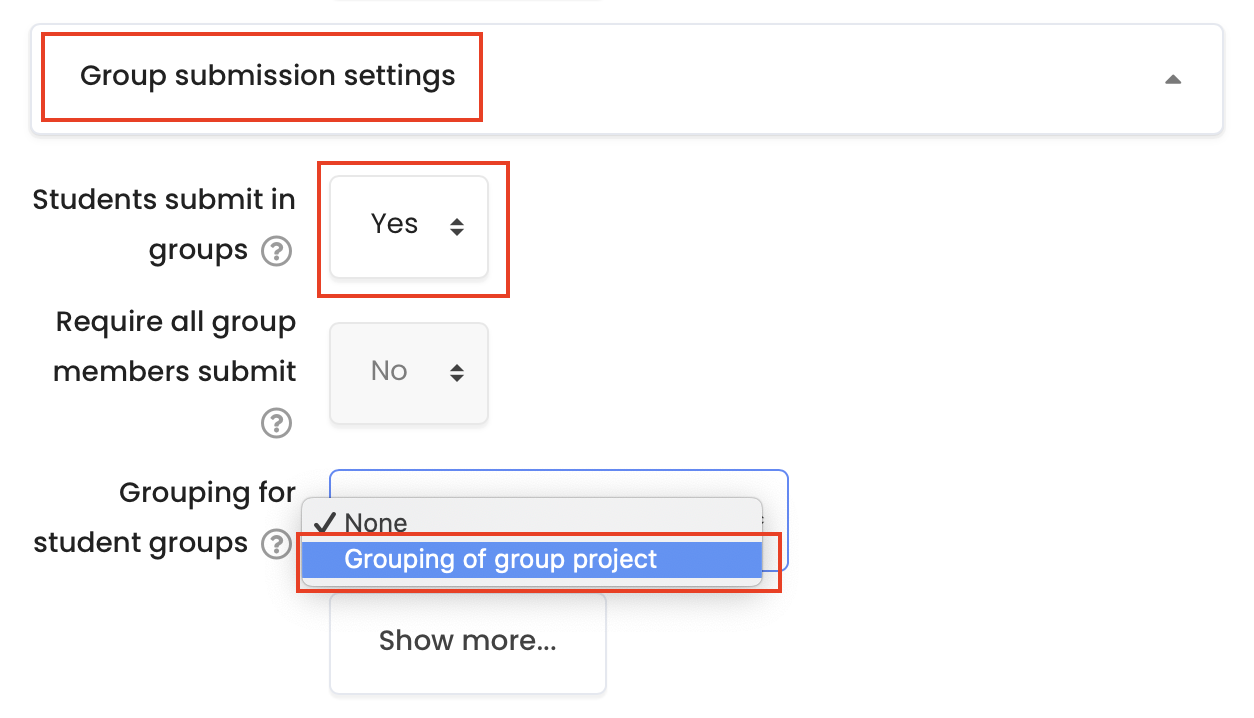This screenshot has height=718, width=1254.
Task: Open help for Require all group members submit
Action: [x=276, y=423]
